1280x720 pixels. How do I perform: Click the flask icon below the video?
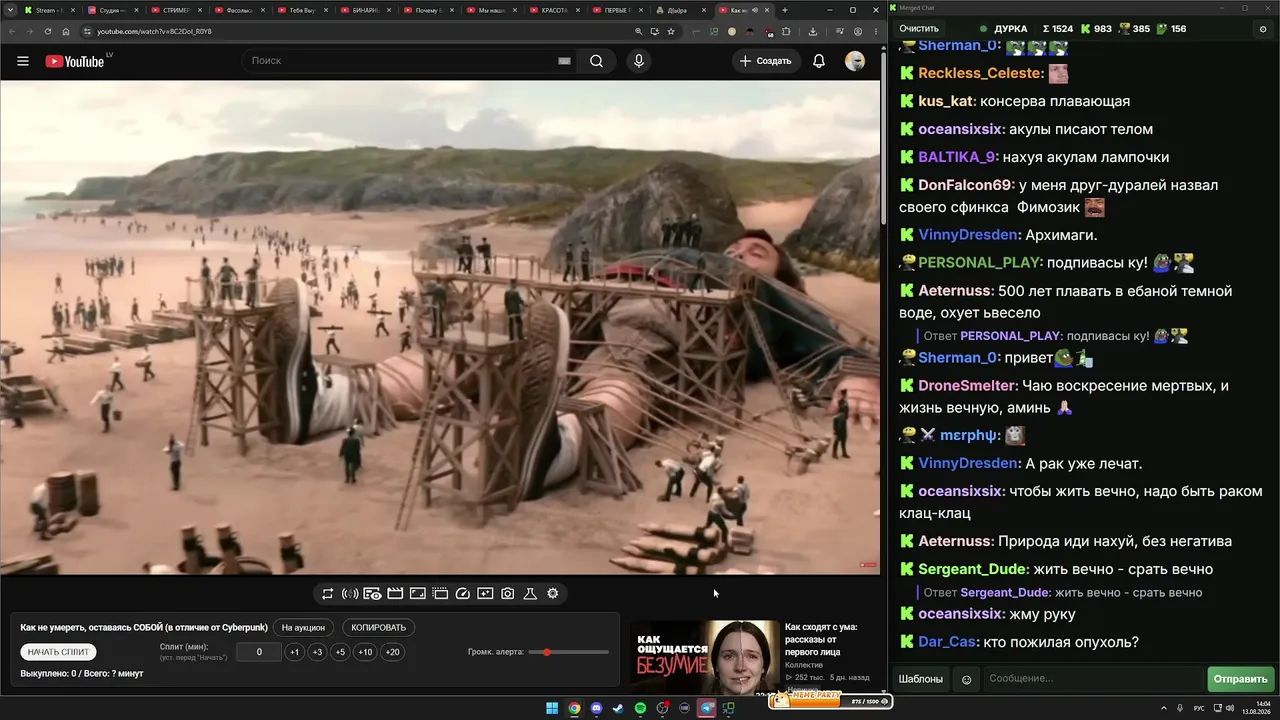pos(530,594)
